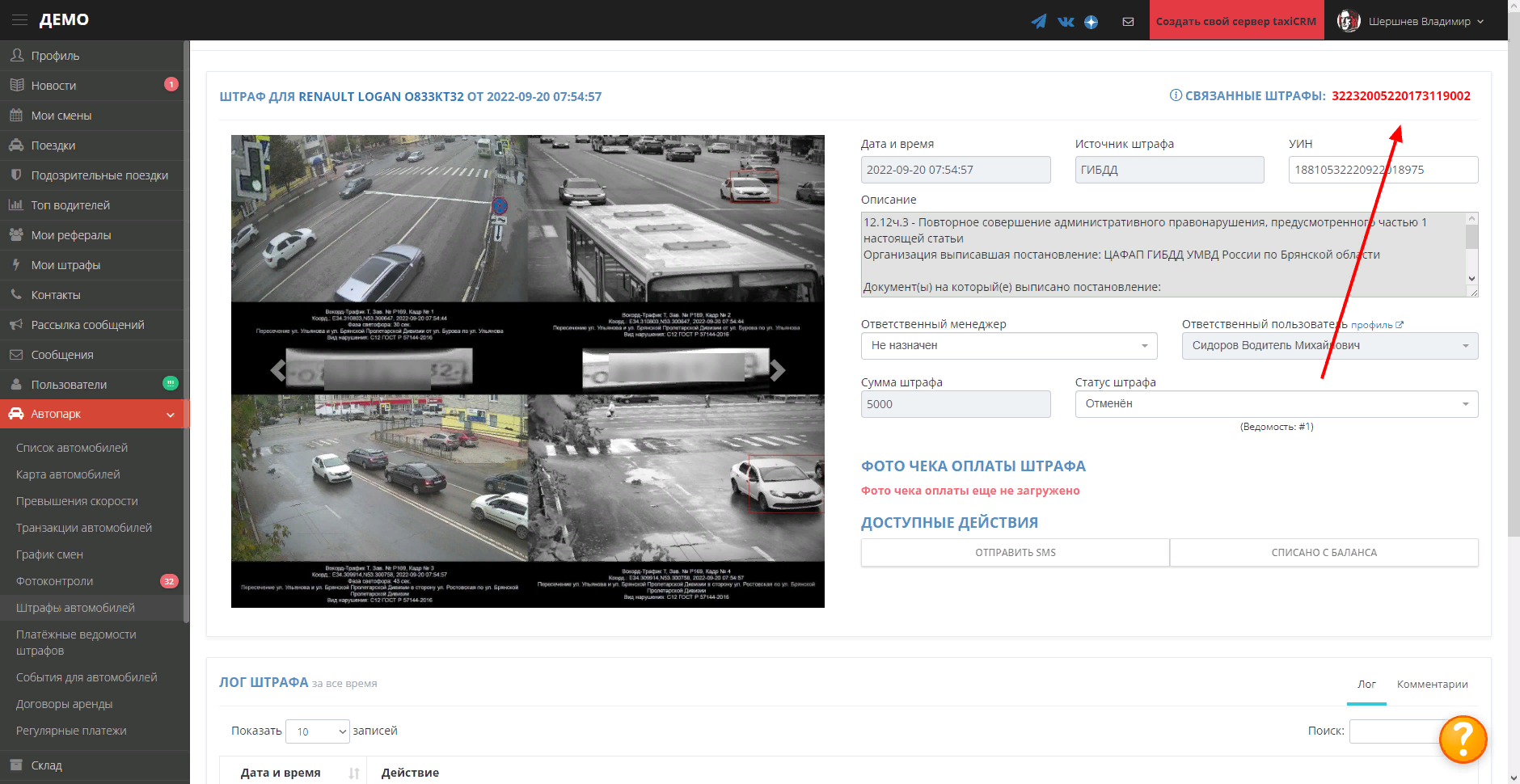Click the Мои рефералы people icon
The width and height of the screenshot is (1520, 784).
(x=16, y=234)
